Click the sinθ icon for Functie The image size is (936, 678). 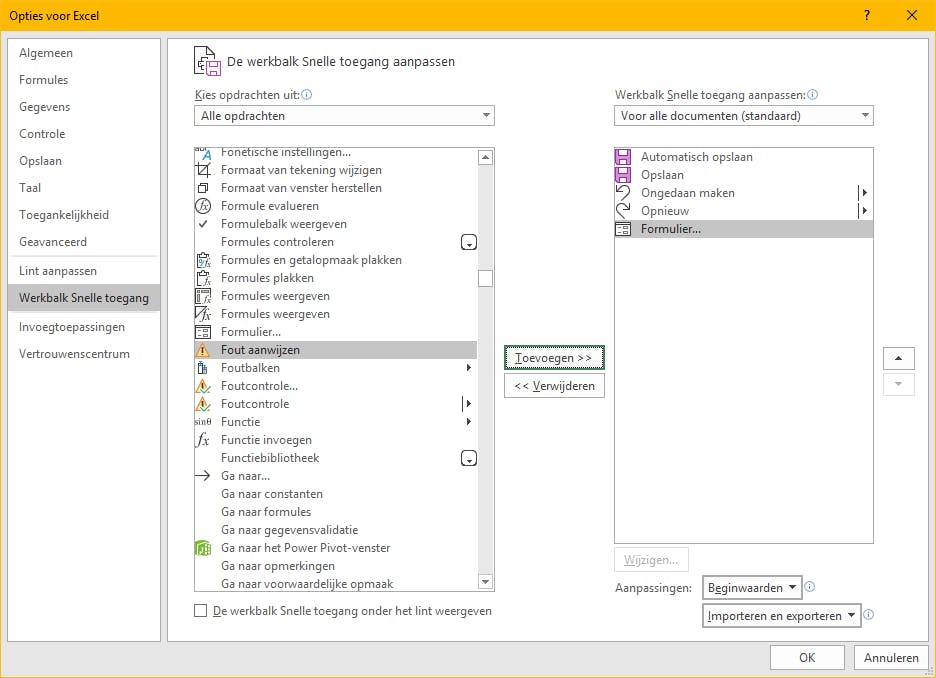203,422
